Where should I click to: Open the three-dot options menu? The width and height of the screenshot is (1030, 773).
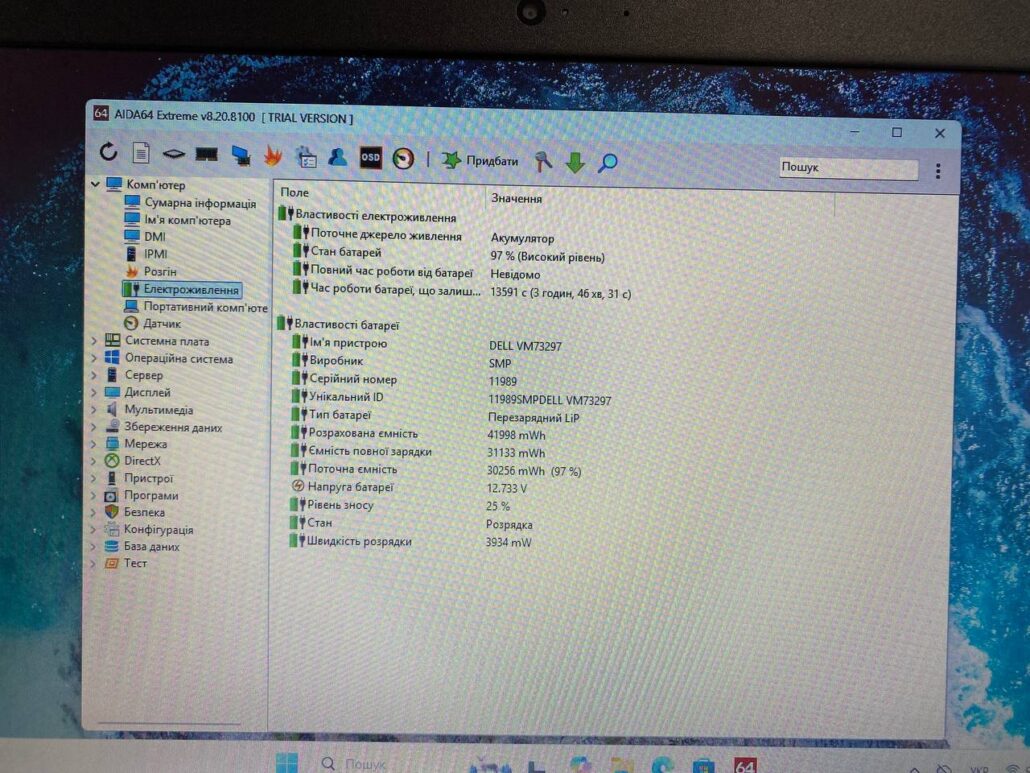tap(937, 171)
